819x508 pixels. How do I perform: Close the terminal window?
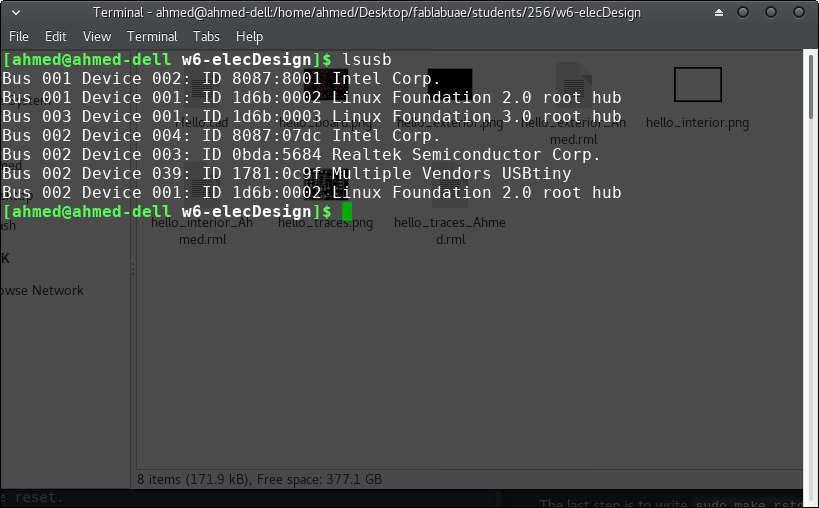point(799,13)
